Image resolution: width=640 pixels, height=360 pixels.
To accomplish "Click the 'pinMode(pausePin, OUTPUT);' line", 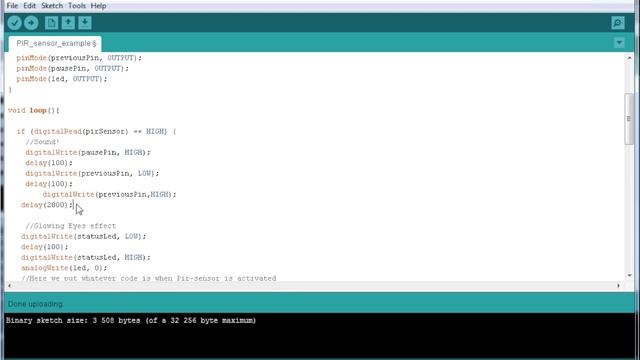I will (73, 68).
